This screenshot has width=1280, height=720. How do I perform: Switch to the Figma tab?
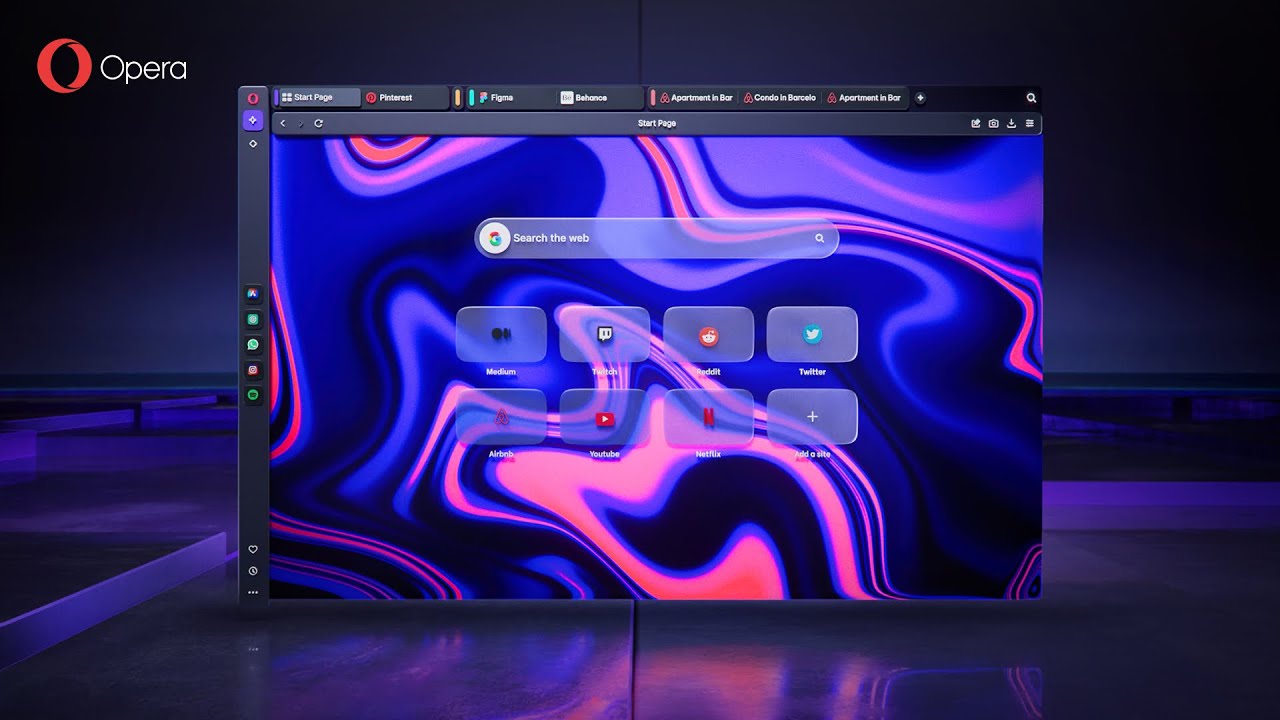tap(497, 97)
